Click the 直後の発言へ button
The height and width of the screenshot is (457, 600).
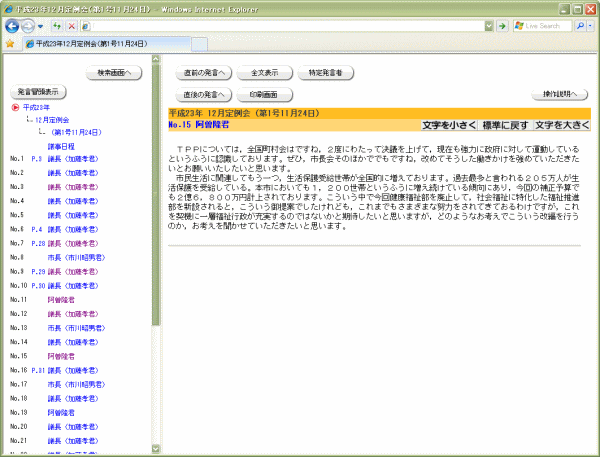[x=204, y=95]
